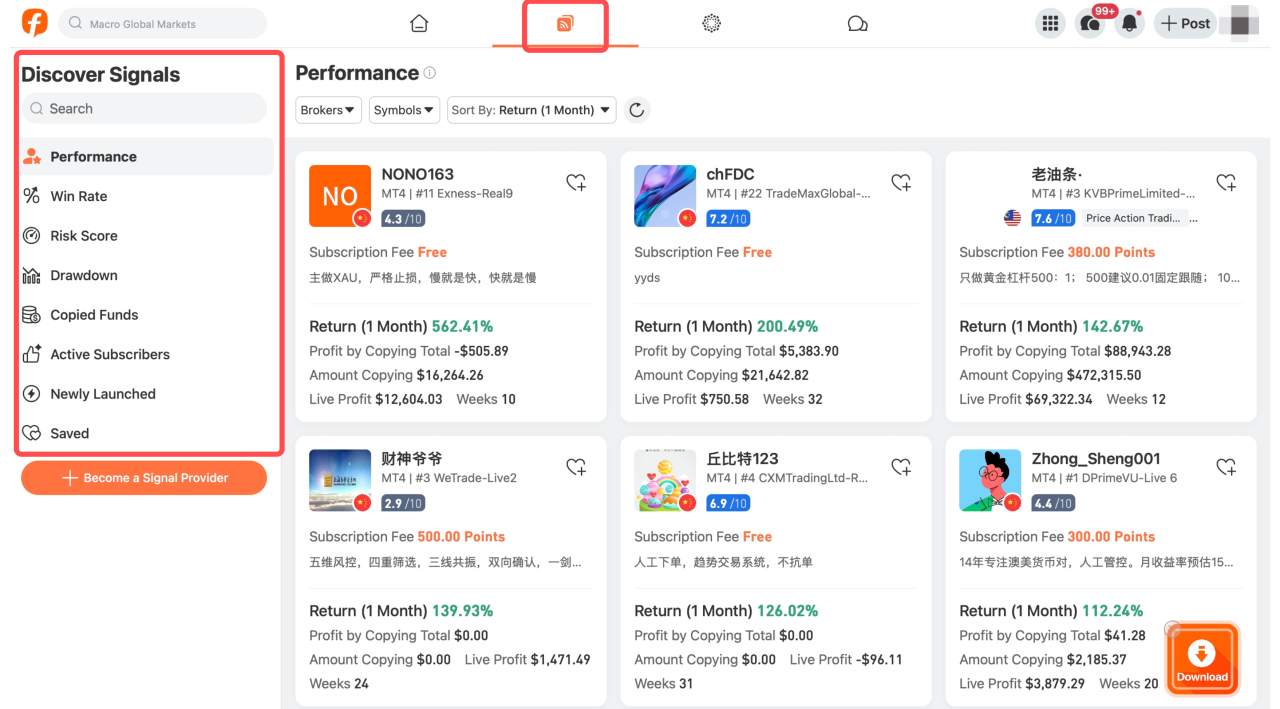Select Risk Score in the sidebar

[x=147, y=236]
